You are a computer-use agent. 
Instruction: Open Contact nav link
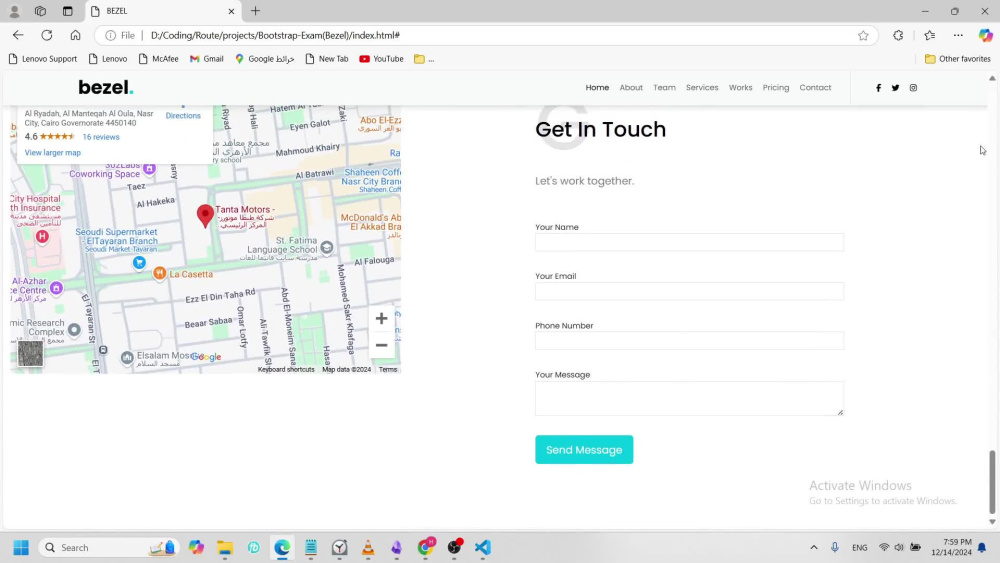pos(815,87)
